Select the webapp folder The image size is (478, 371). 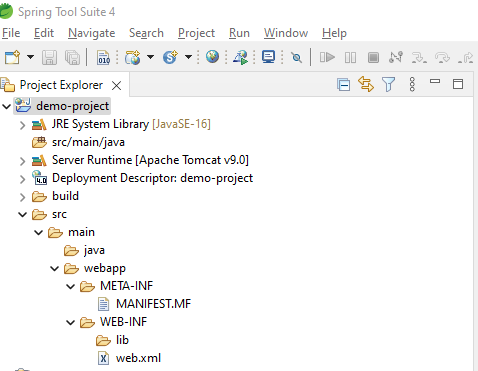click(x=95, y=268)
